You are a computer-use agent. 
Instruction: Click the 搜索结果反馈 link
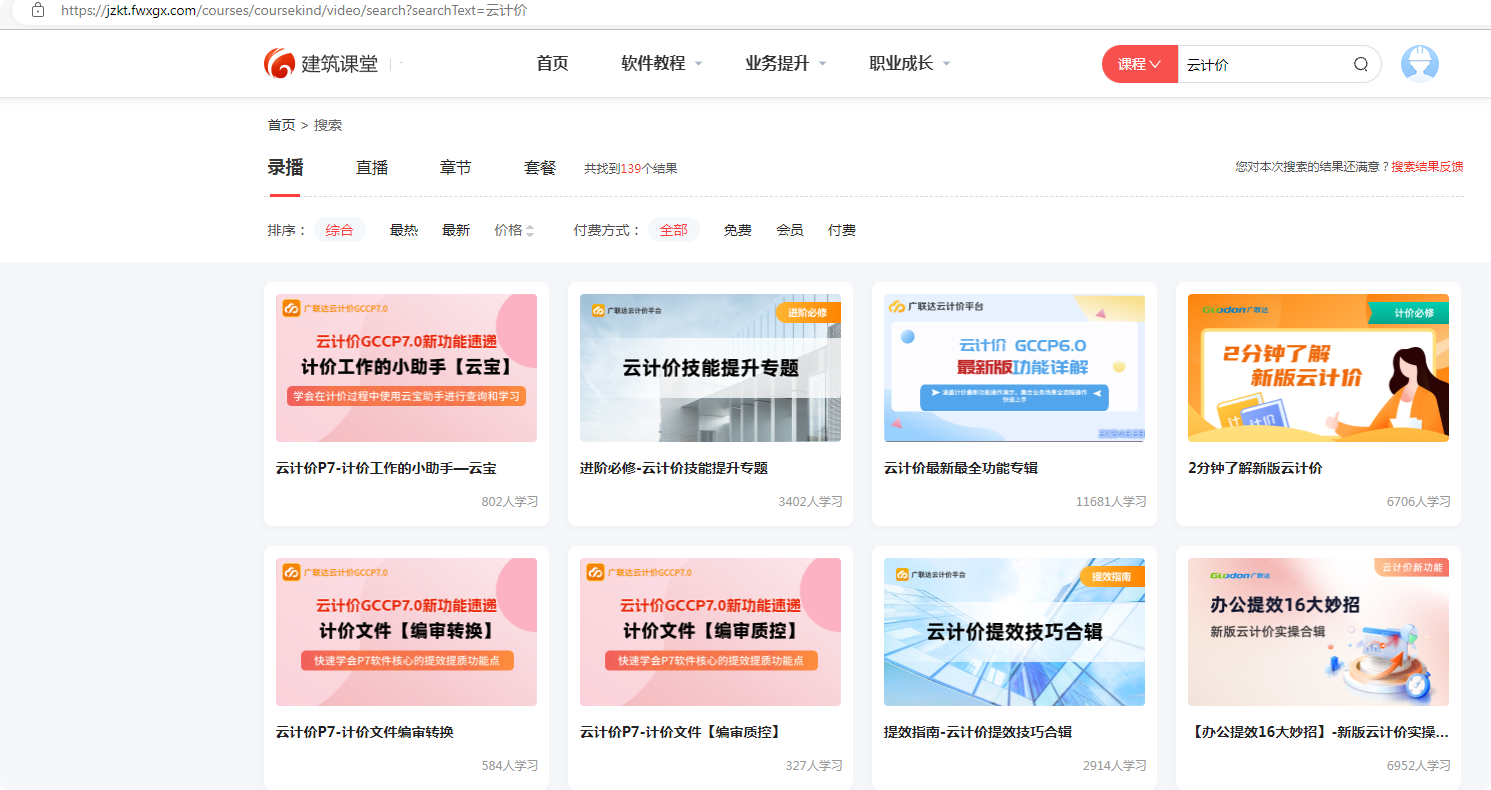point(1427,167)
